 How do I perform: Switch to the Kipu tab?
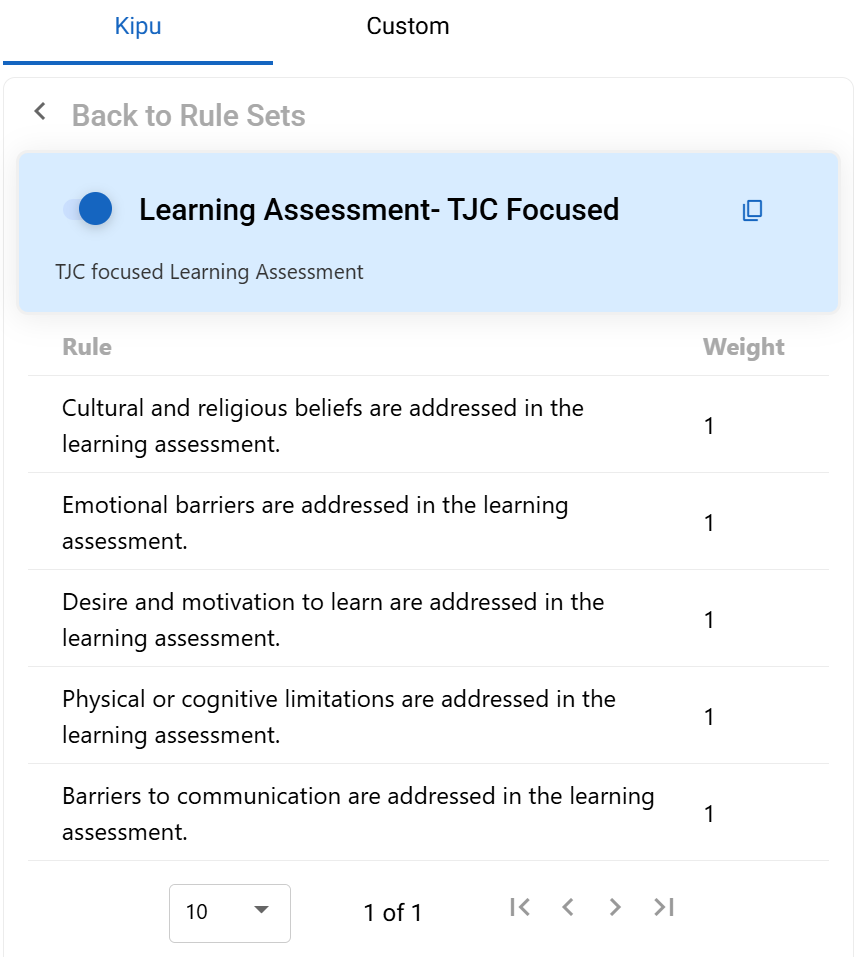[138, 27]
